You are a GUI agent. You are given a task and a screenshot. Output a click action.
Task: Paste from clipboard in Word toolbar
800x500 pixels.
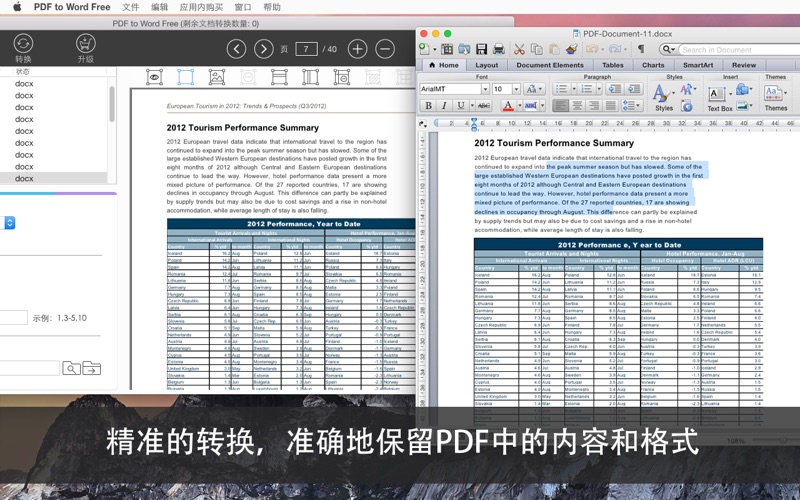(554, 49)
